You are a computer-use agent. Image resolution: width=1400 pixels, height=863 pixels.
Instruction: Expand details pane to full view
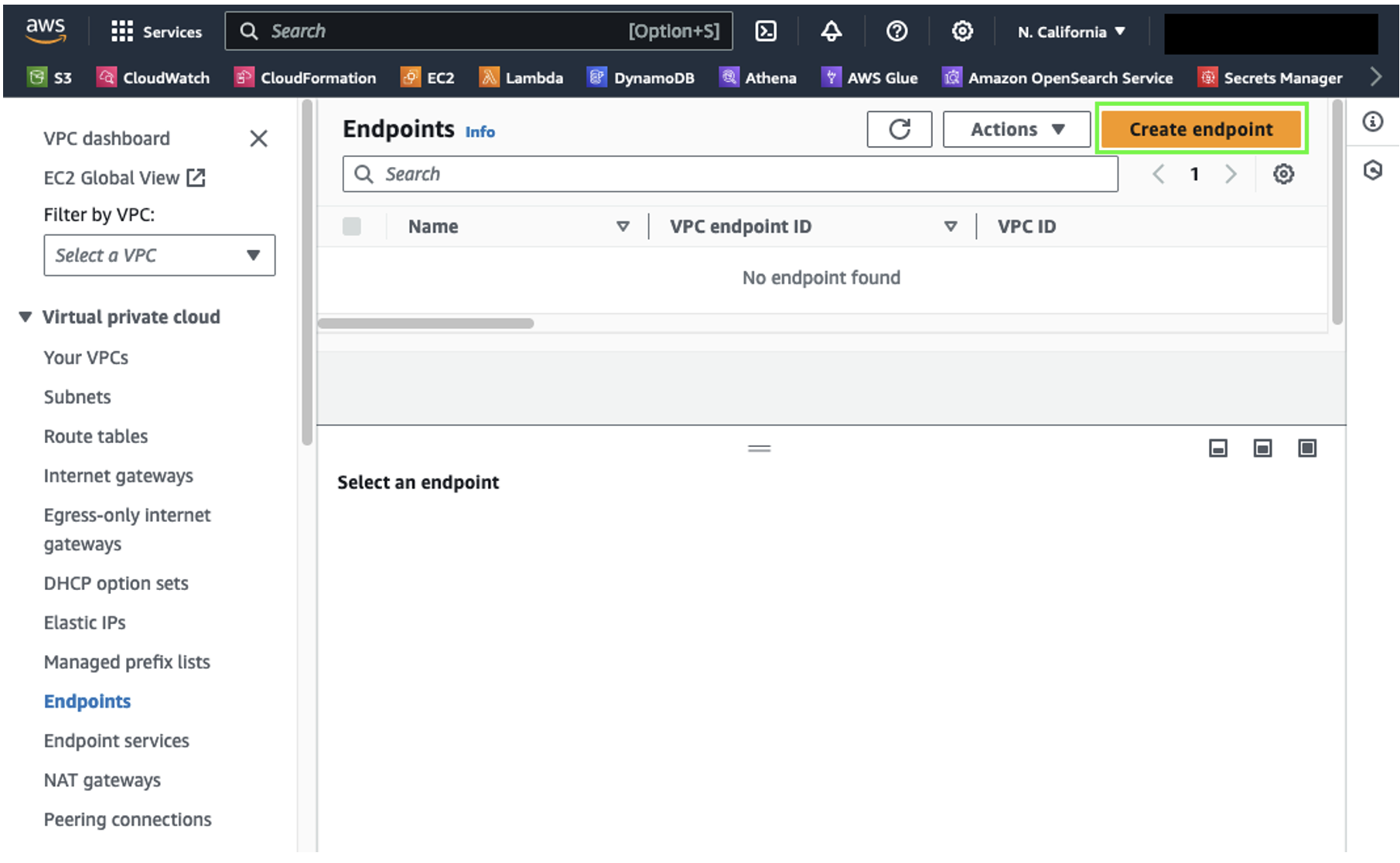(1307, 449)
